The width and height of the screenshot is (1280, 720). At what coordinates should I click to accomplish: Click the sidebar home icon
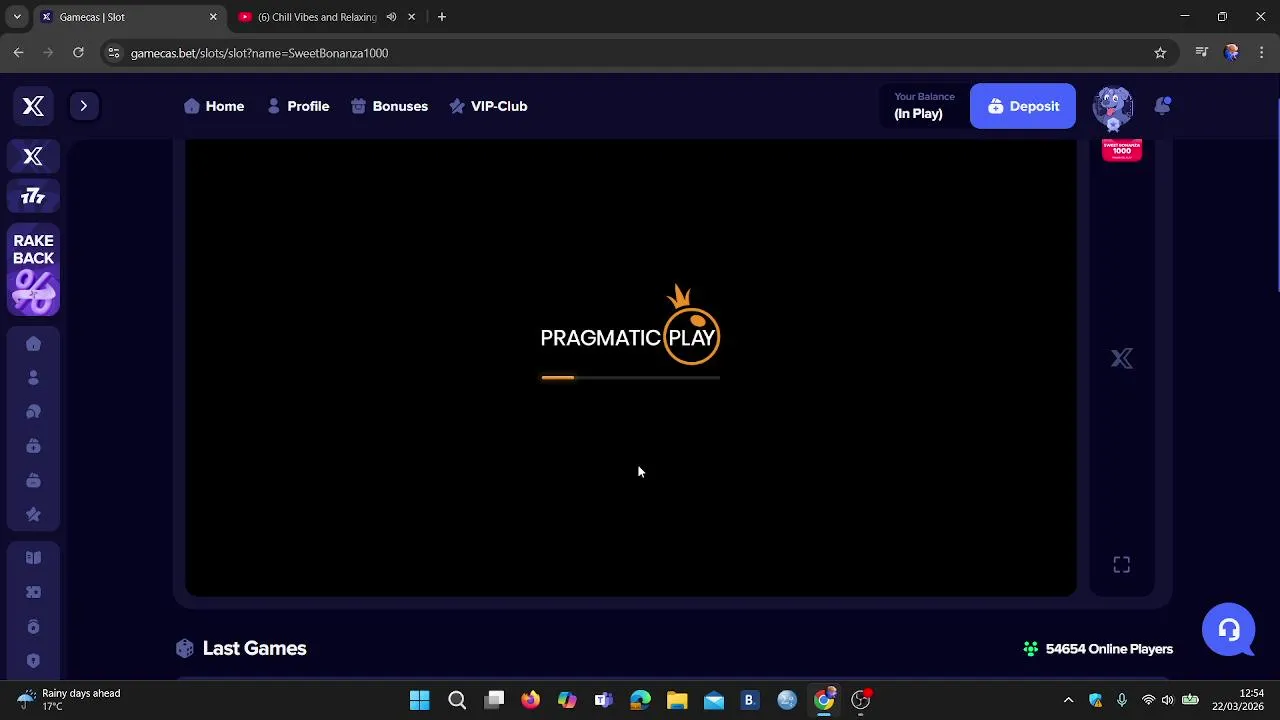tap(33, 344)
